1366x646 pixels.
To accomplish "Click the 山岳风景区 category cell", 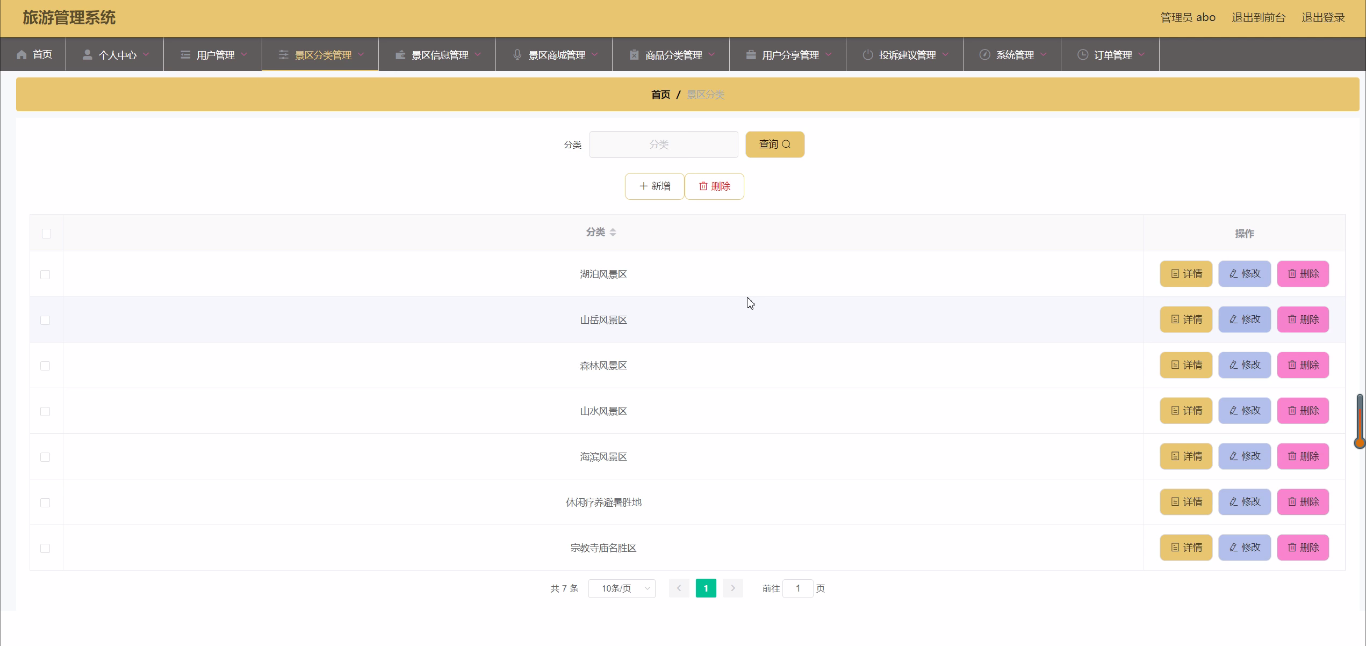I will point(603,320).
